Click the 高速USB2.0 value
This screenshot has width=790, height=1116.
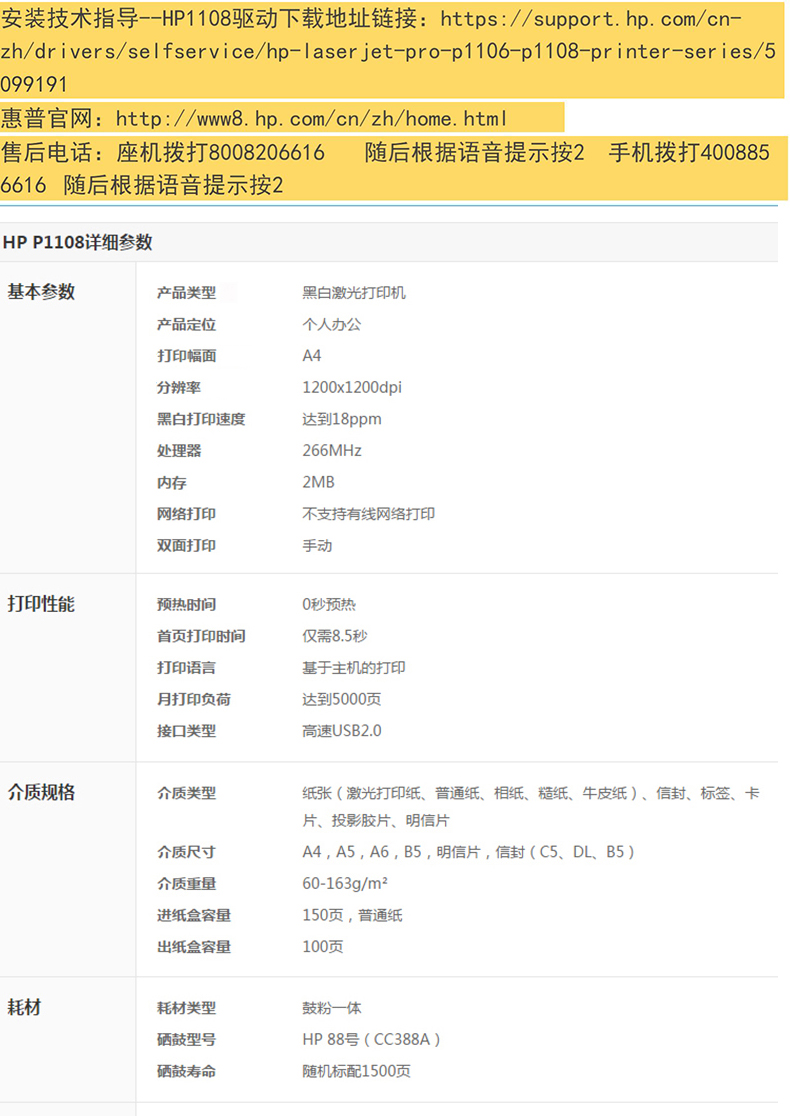(342, 731)
